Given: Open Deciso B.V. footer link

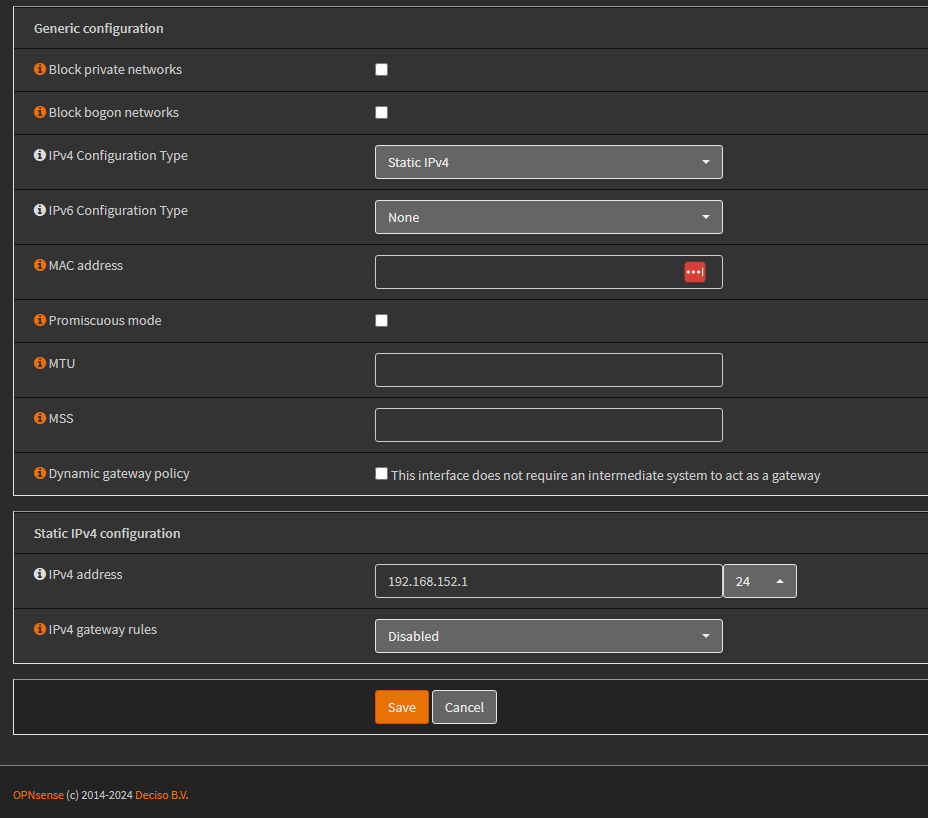Looking at the screenshot, I should click(162, 795).
